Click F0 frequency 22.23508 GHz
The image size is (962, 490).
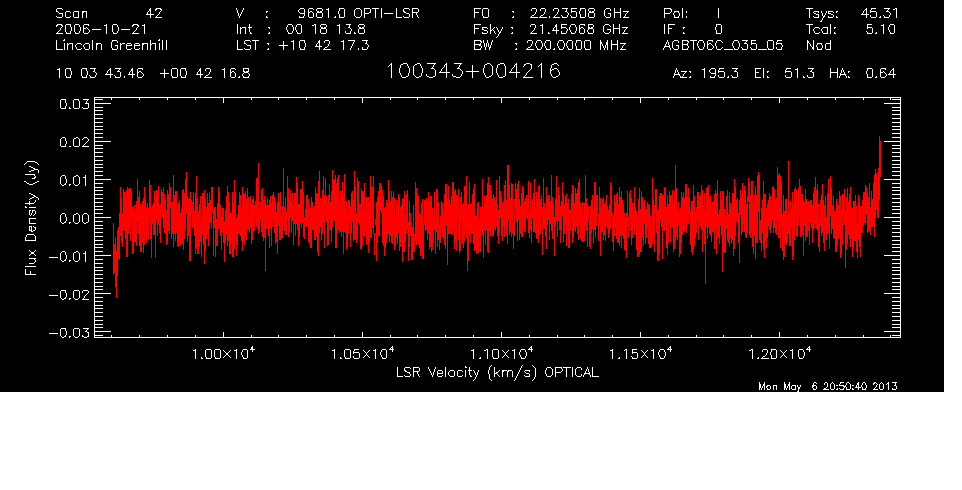[x=579, y=13]
